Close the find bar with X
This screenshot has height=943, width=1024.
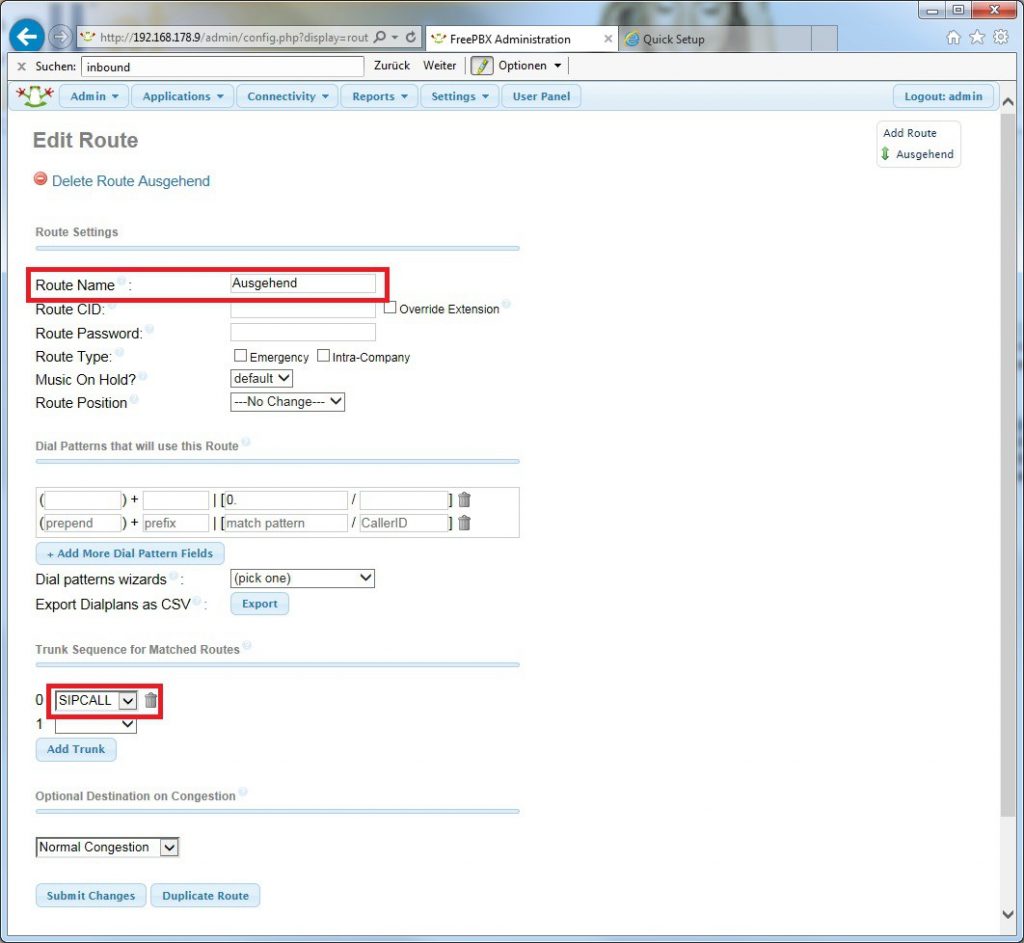(x=22, y=67)
